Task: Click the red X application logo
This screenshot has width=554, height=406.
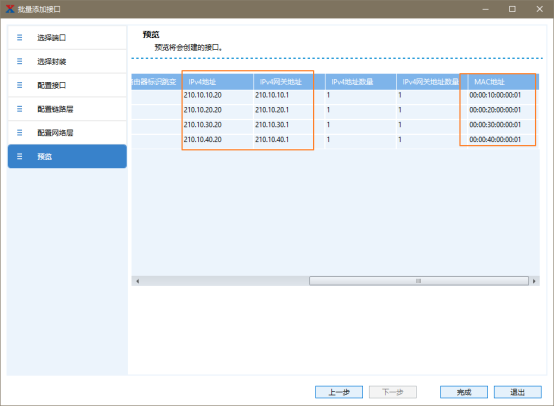Action: click(10, 9)
